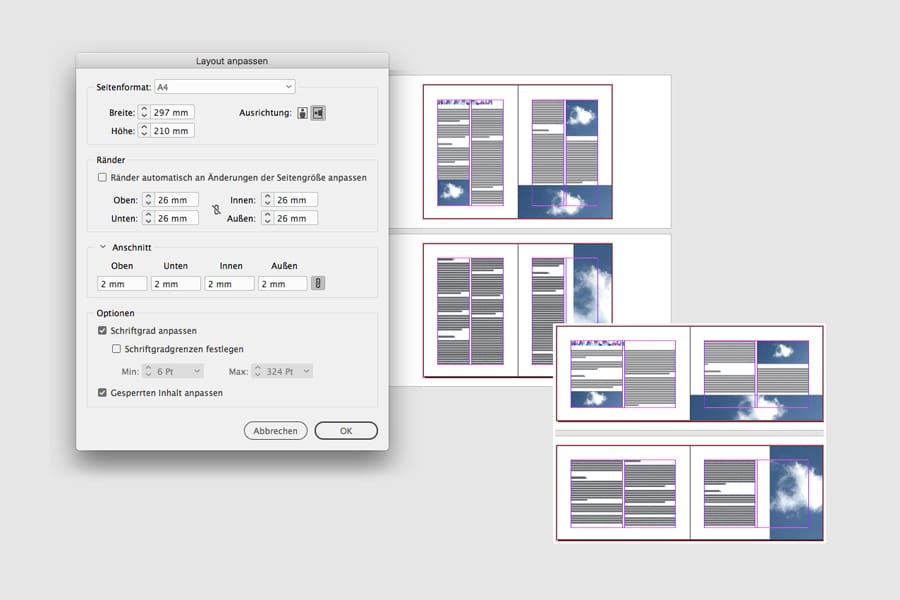This screenshot has height=600, width=900.
Task: Uncheck Schriftgrad anpassen
Action: click(102, 330)
